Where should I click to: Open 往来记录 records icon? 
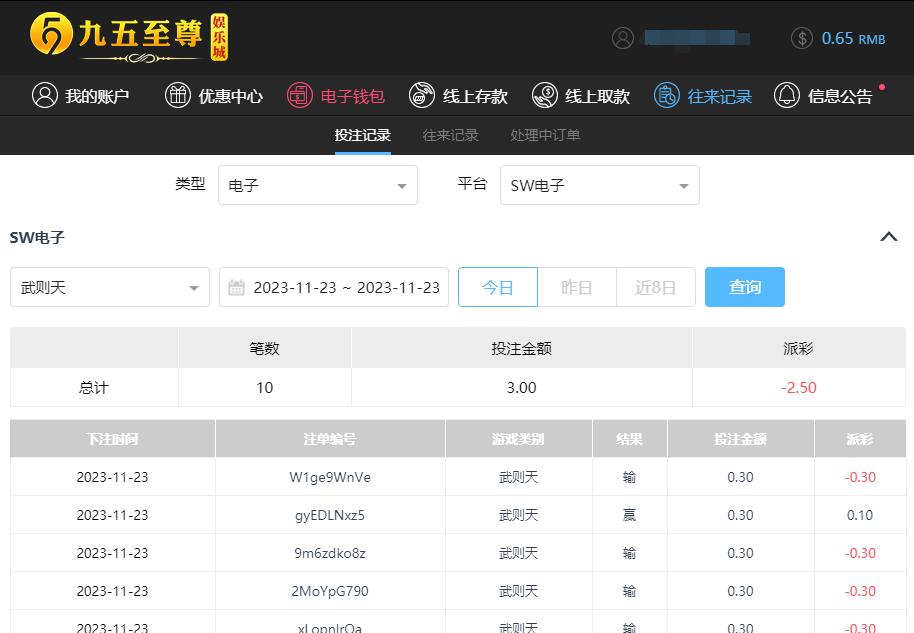click(667, 96)
